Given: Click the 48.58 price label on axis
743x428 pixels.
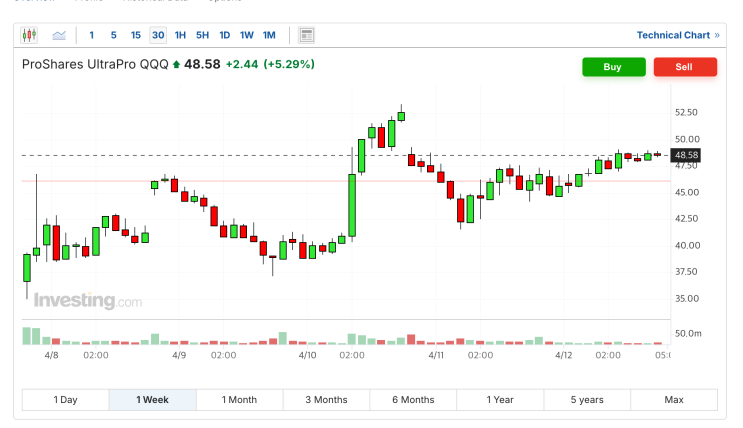Looking at the screenshot, I should (x=686, y=155).
